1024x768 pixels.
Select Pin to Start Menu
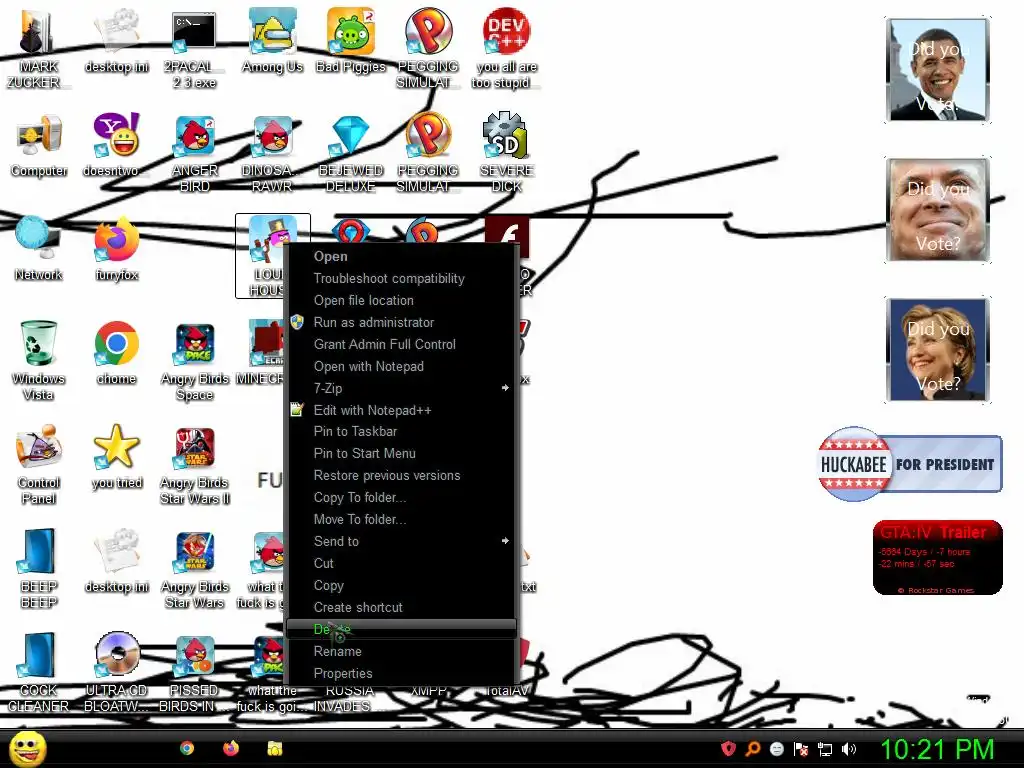402,454
